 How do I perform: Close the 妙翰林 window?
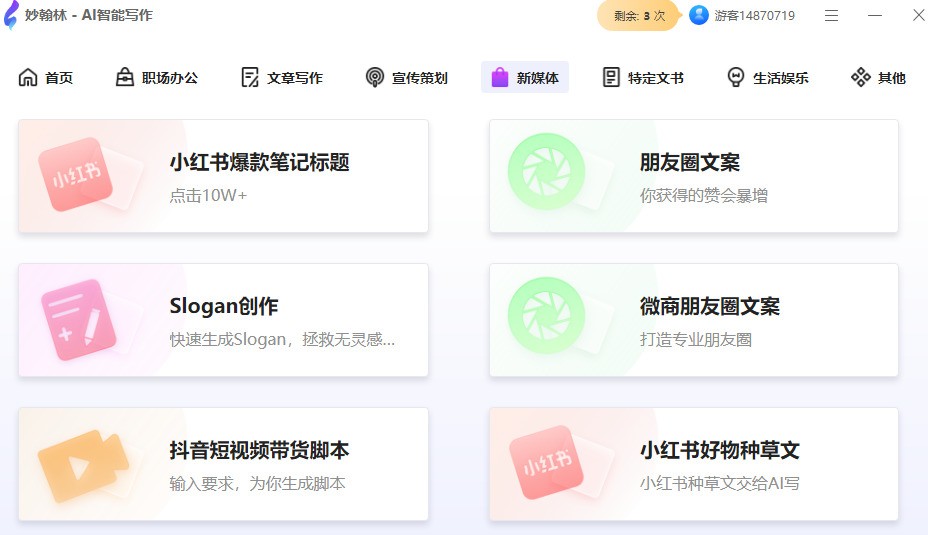tap(919, 15)
